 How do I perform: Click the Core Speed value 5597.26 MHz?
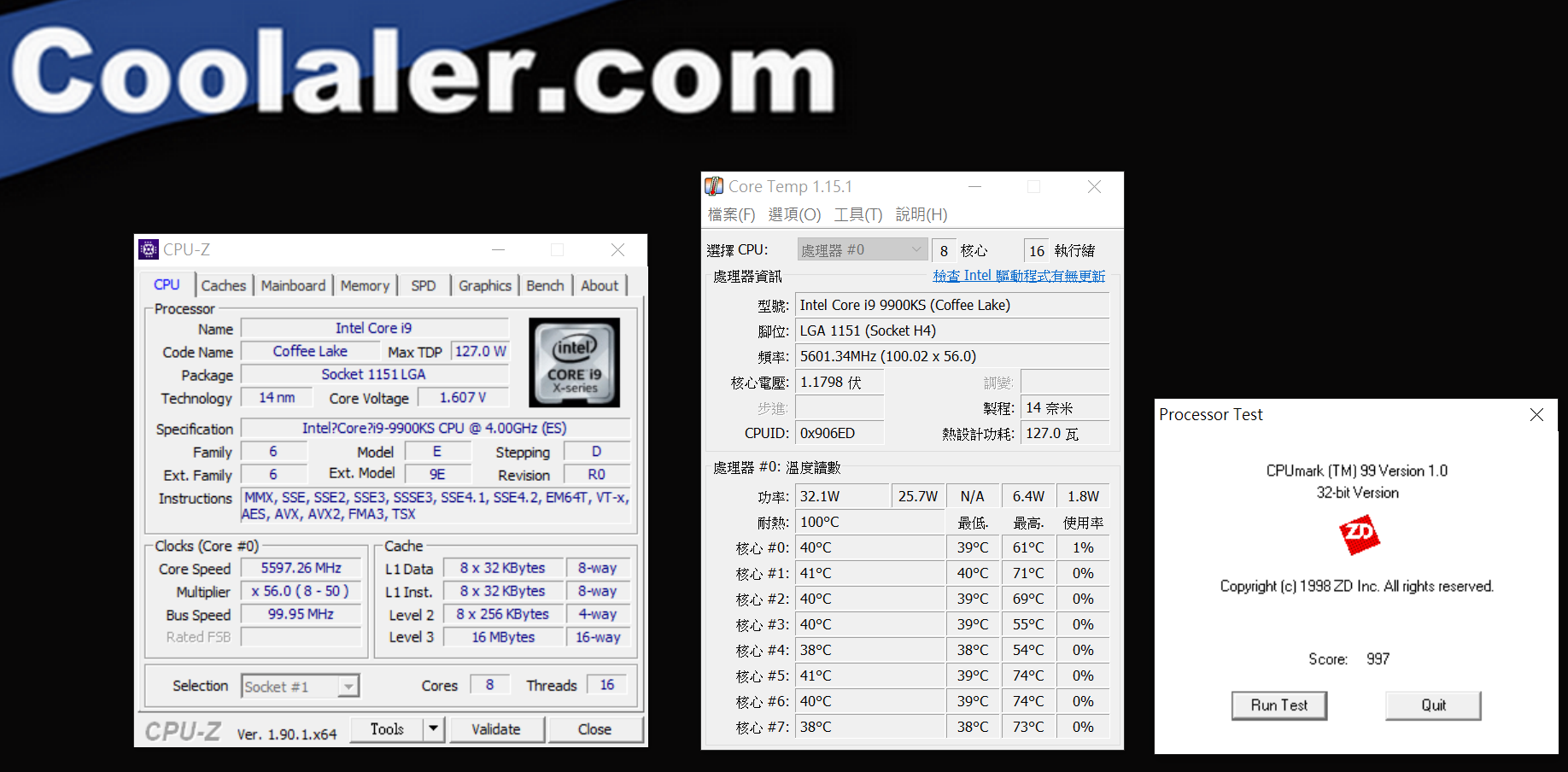coord(301,568)
